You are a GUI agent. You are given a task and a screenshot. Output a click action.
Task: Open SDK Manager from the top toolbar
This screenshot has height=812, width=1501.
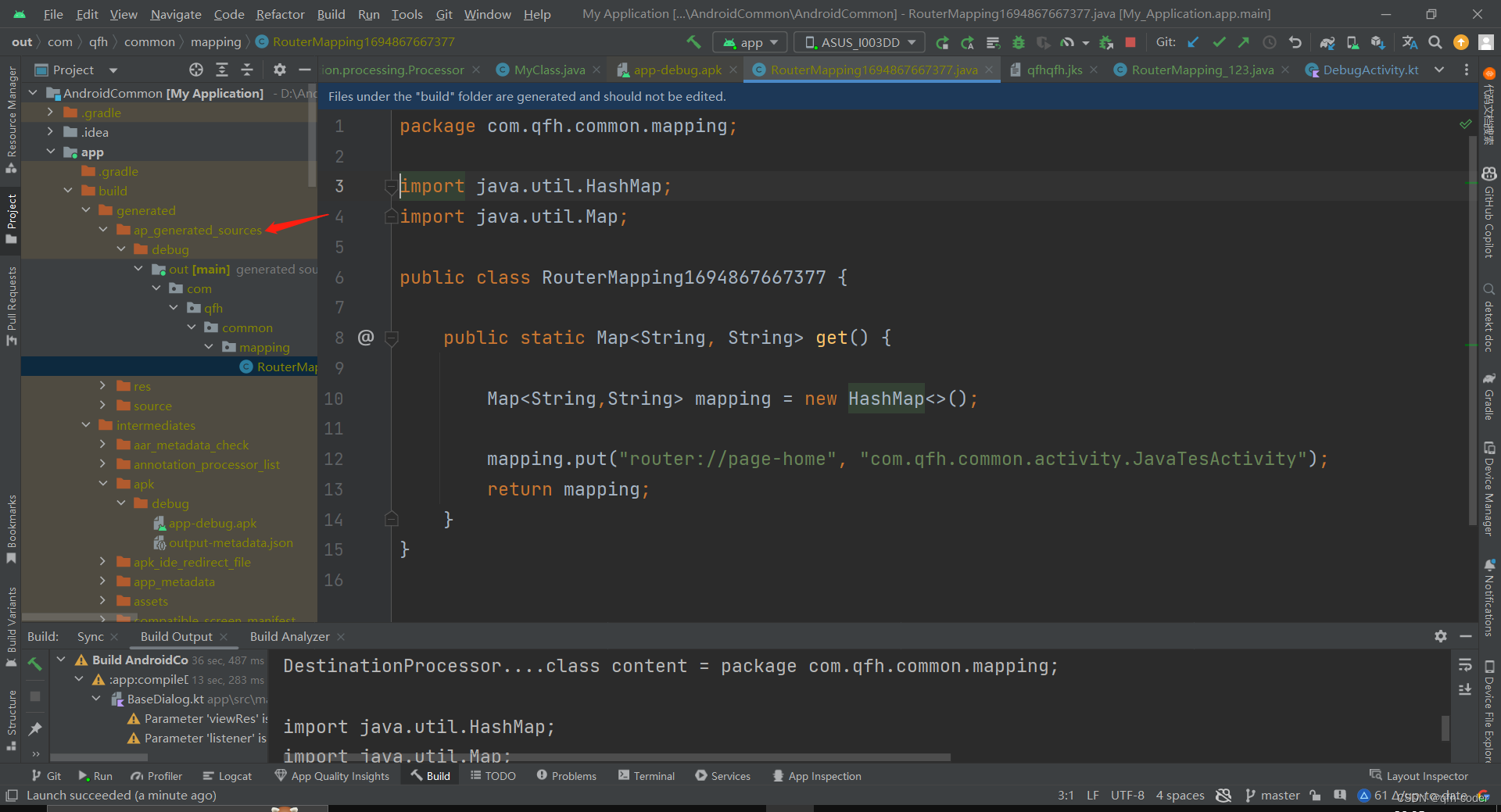pyautogui.click(x=1377, y=42)
